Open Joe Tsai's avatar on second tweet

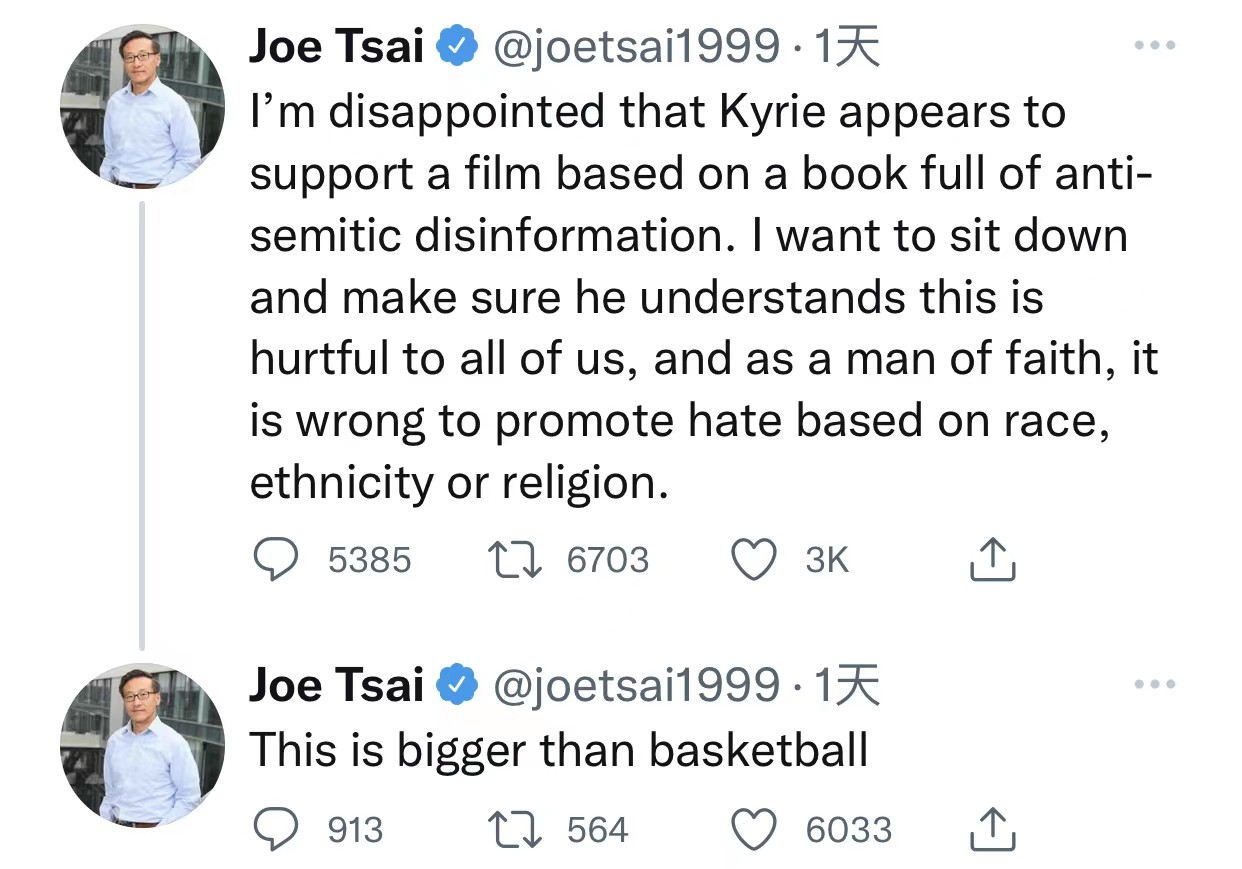pos(143,746)
